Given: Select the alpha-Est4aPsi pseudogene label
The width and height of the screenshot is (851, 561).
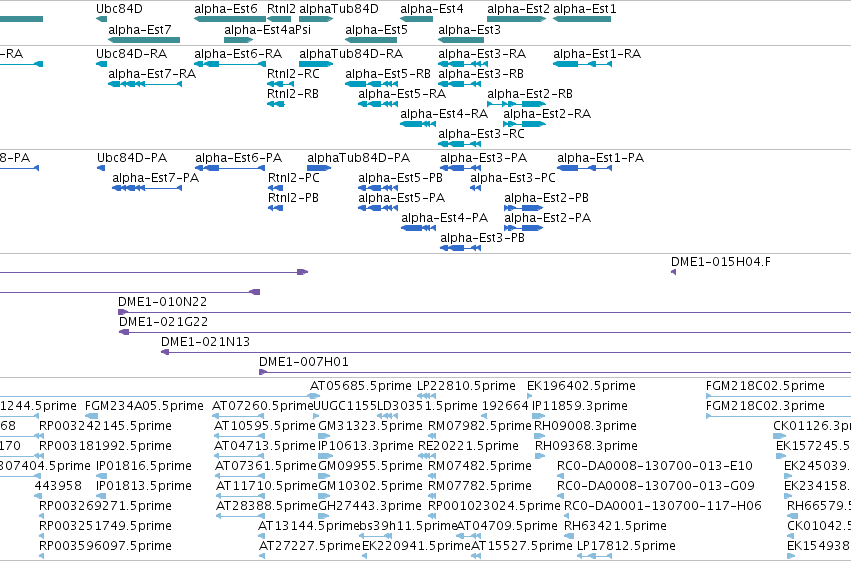Looking at the screenshot, I should (268, 30).
